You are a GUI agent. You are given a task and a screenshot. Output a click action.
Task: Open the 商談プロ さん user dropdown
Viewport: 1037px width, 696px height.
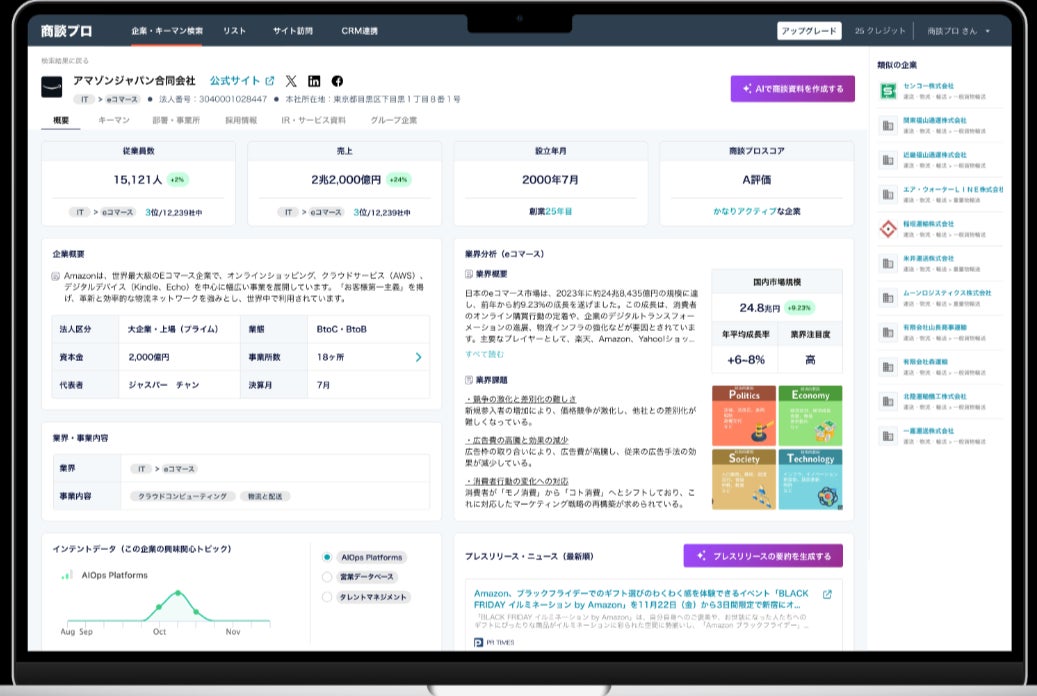tap(958, 31)
